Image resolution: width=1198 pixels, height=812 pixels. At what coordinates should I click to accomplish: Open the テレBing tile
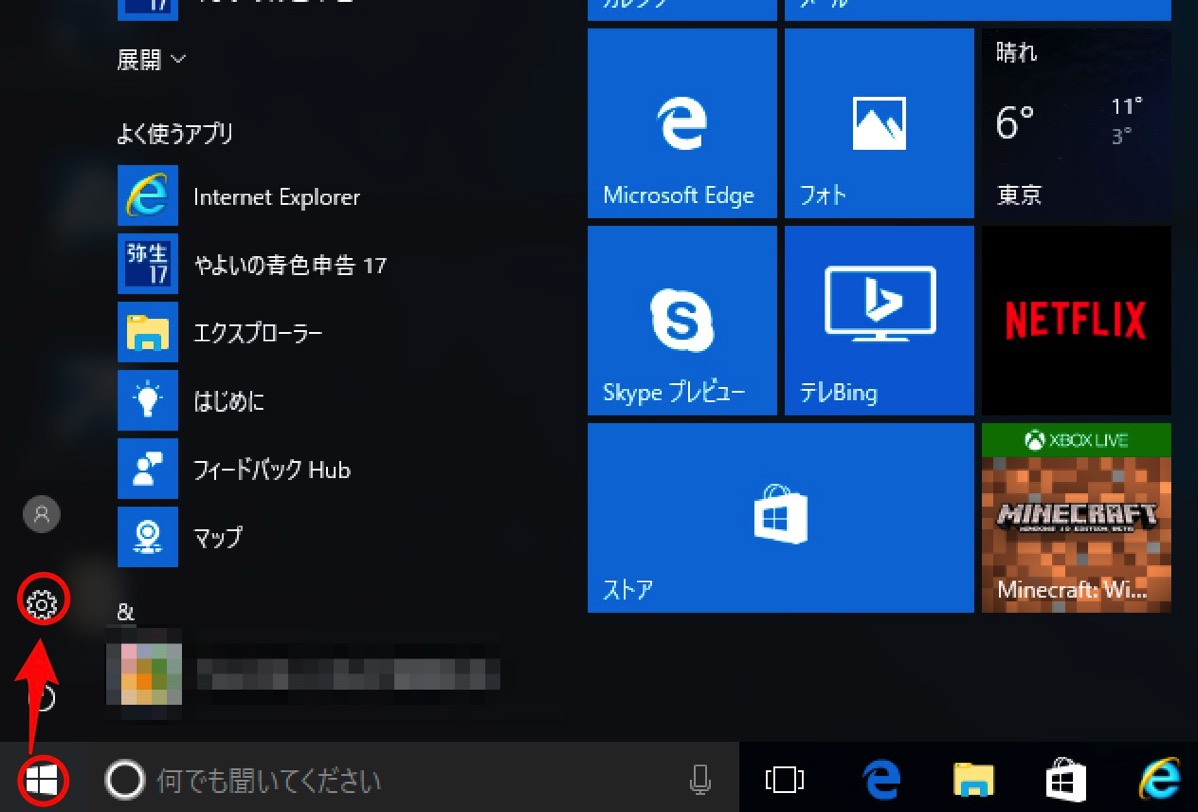tap(879, 320)
